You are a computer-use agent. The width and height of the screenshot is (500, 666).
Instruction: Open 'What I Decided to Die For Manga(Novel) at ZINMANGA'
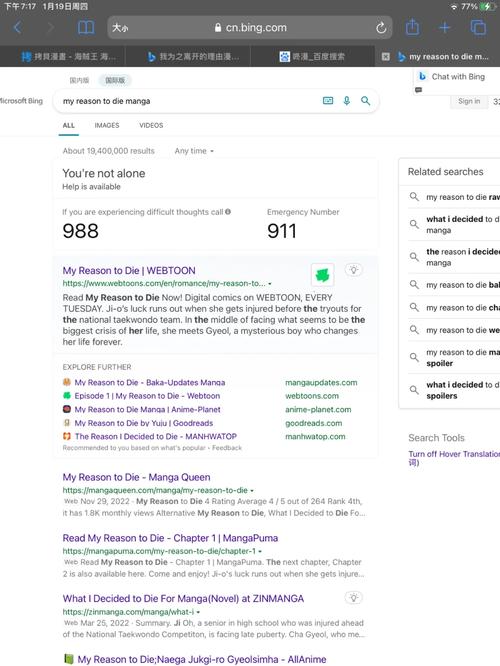coord(183,598)
